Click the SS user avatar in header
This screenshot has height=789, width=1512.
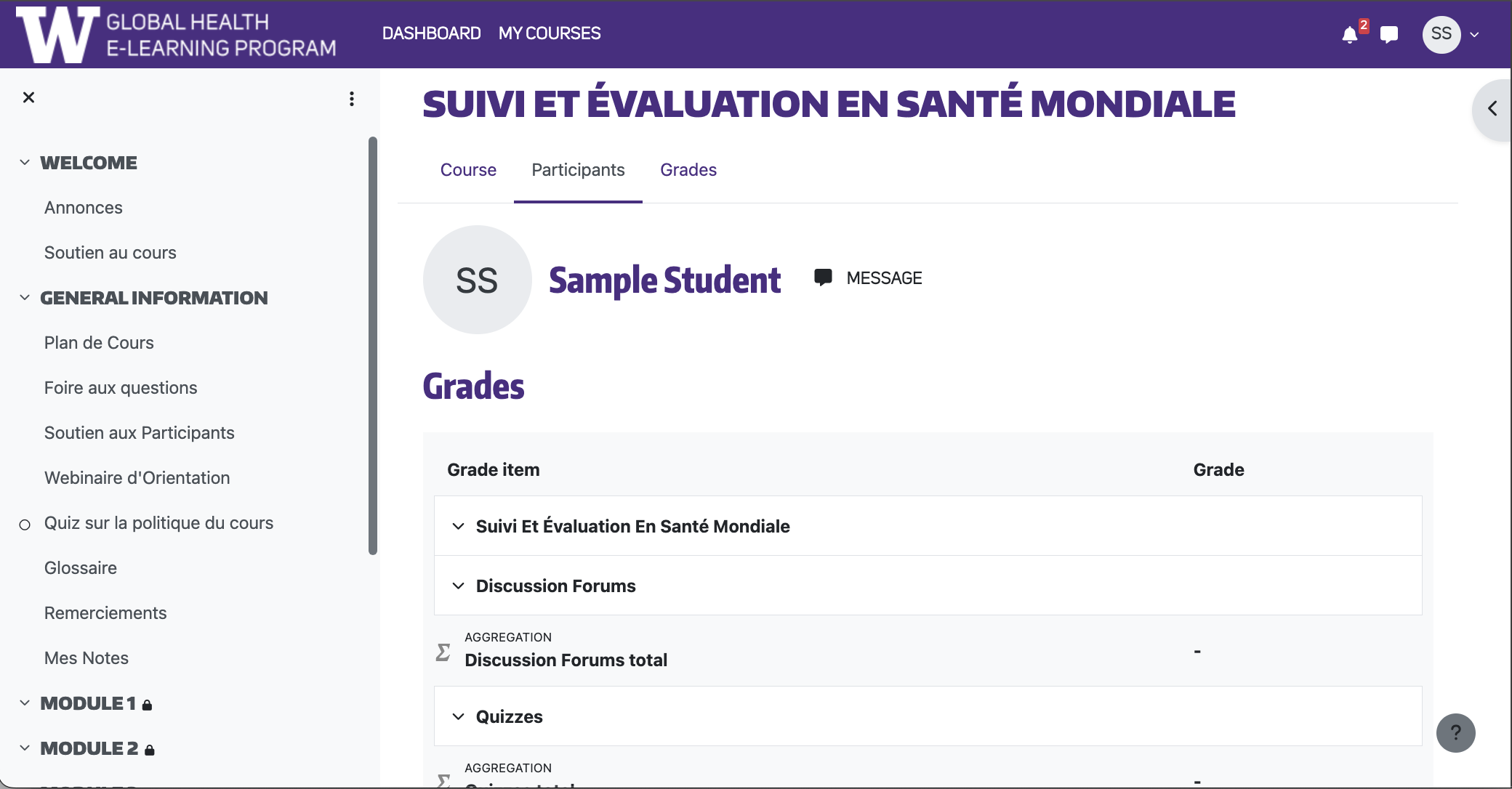(x=1441, y=34)
